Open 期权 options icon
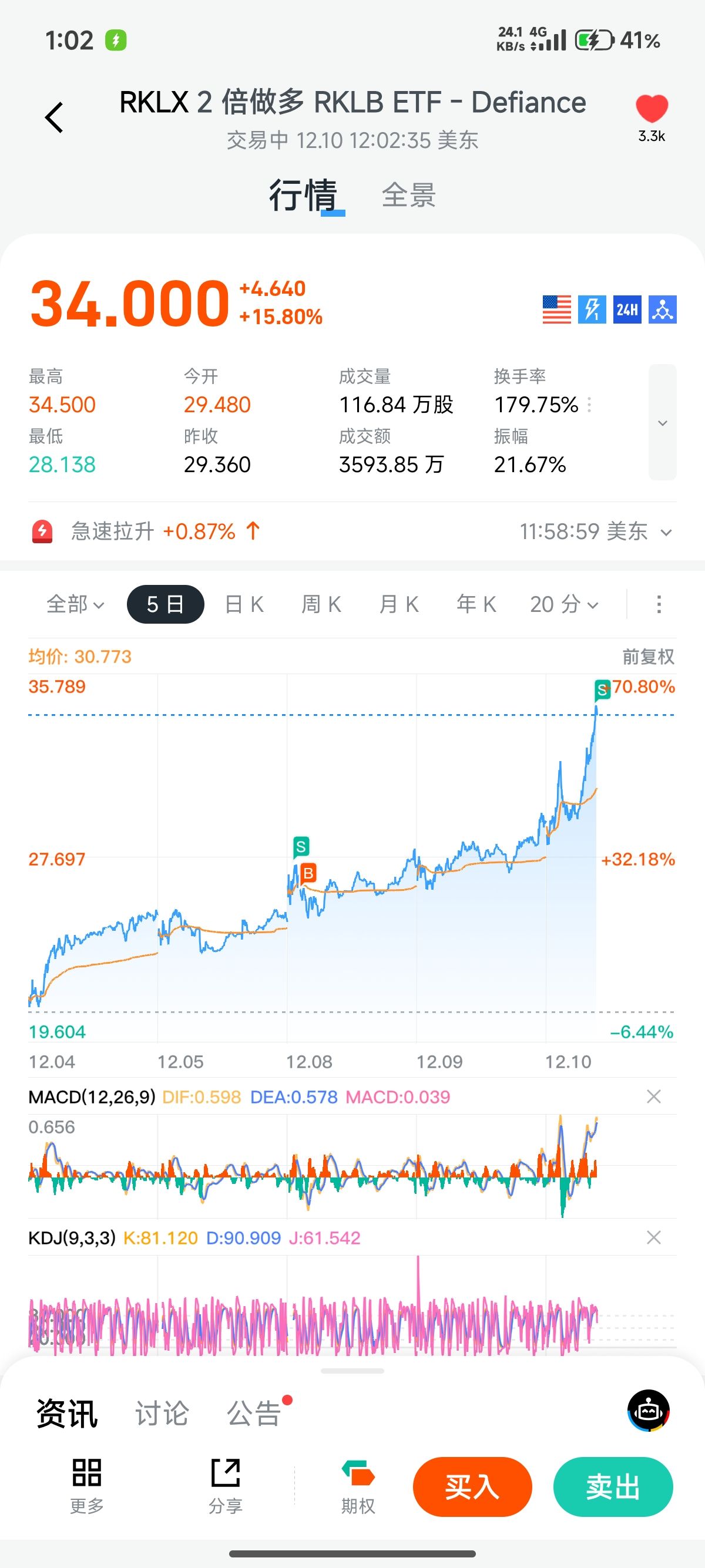Viewport: 705px width, 1568px height. [x=358, y=1485]
